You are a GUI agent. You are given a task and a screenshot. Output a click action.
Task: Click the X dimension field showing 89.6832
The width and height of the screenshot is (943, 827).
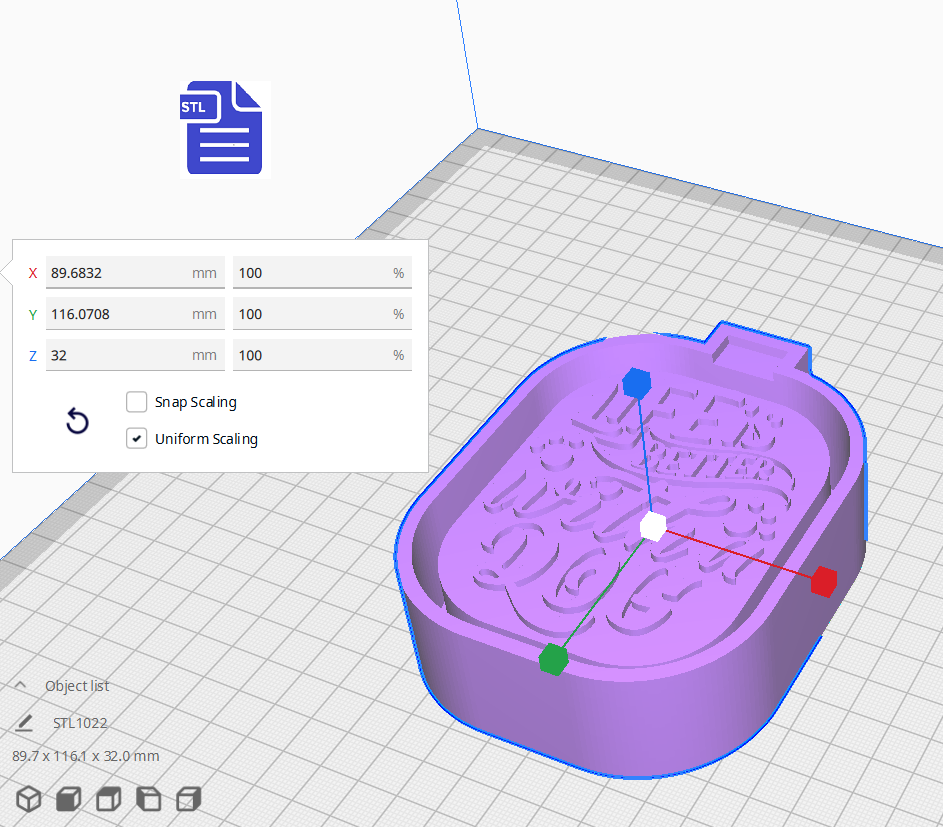pos(135,272)
